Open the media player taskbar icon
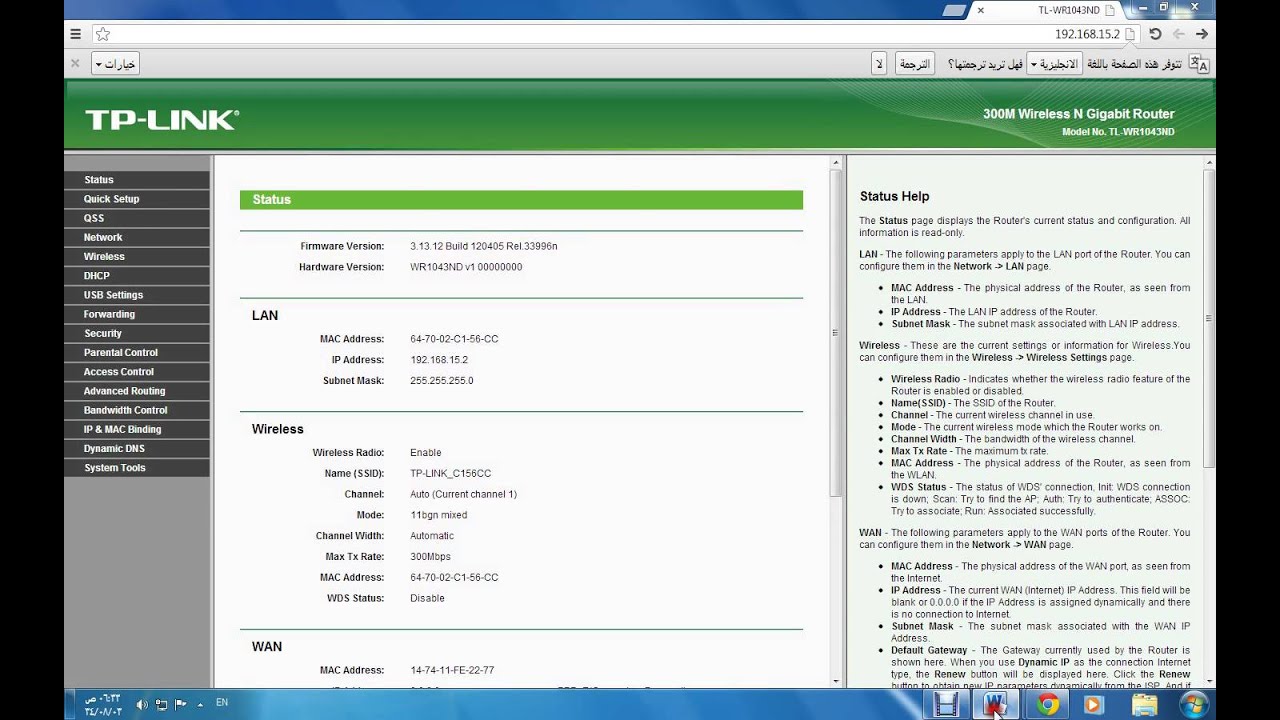Viewport: 1280px width, 720px height. tap(1092, 705)
